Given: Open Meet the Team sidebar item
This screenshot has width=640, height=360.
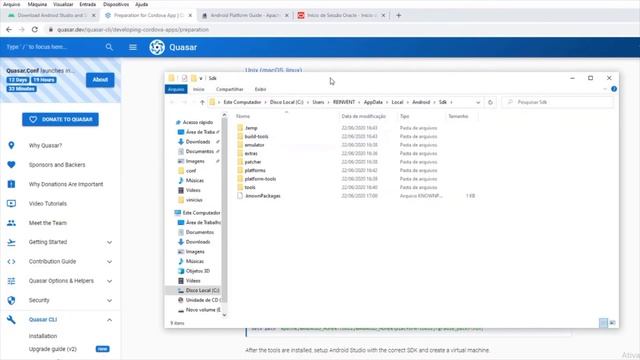Looking at the screenshot, I should (47, 223).
